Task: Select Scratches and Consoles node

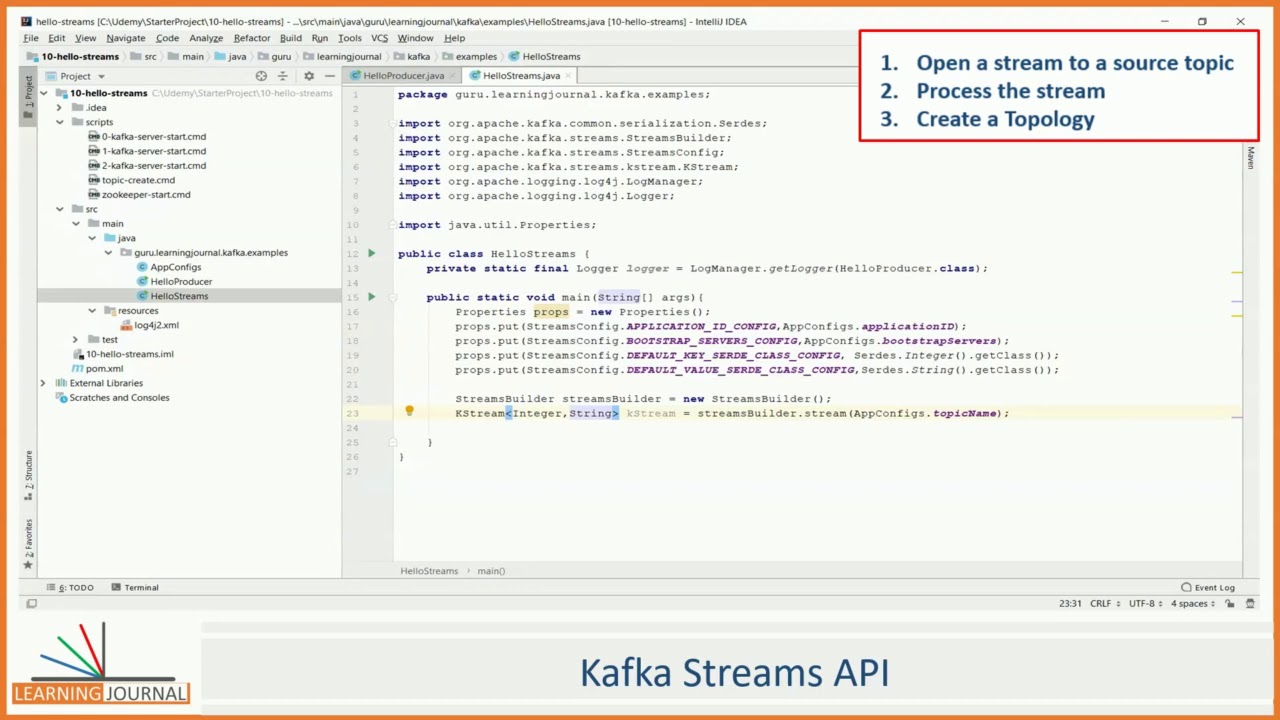Action: (119, 398)
